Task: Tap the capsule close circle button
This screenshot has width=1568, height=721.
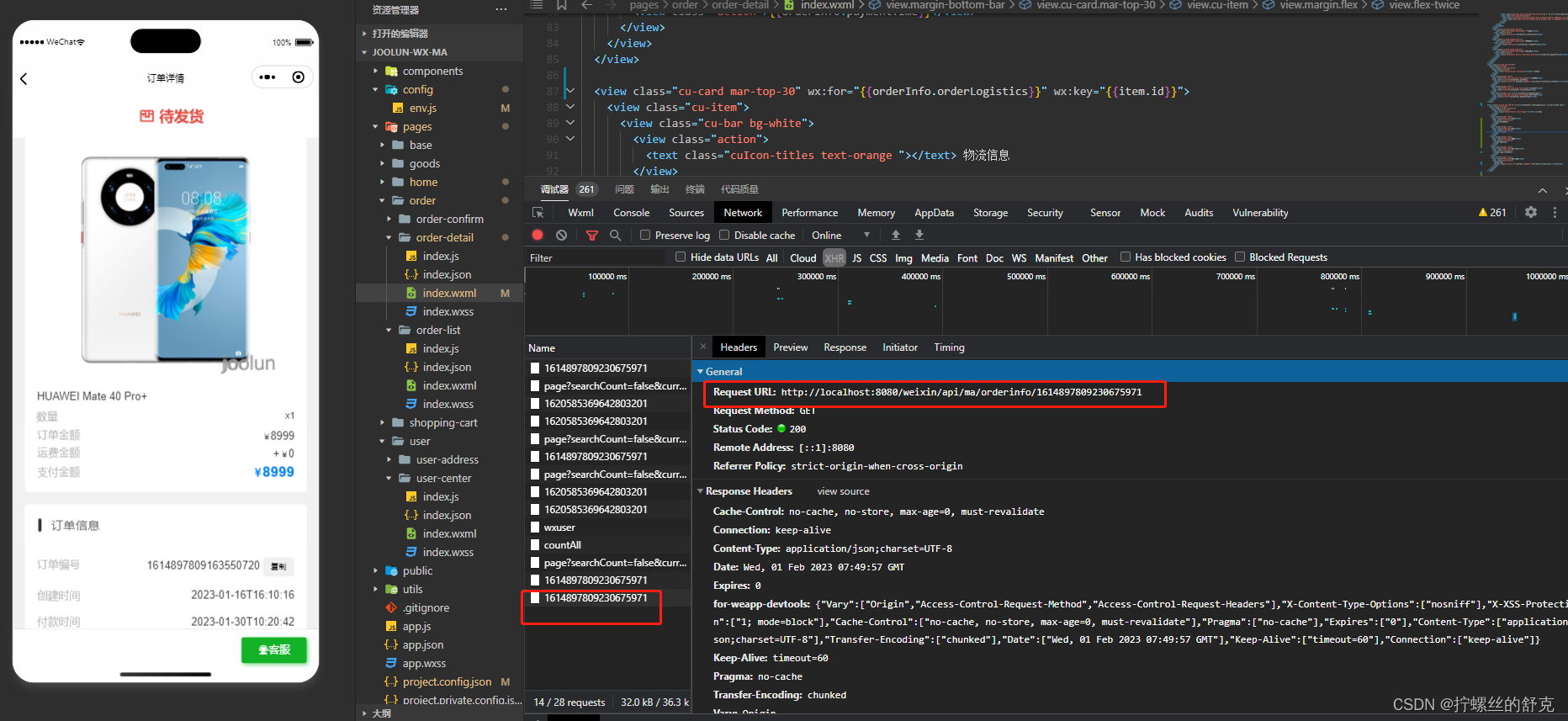Action: (298, 77)
